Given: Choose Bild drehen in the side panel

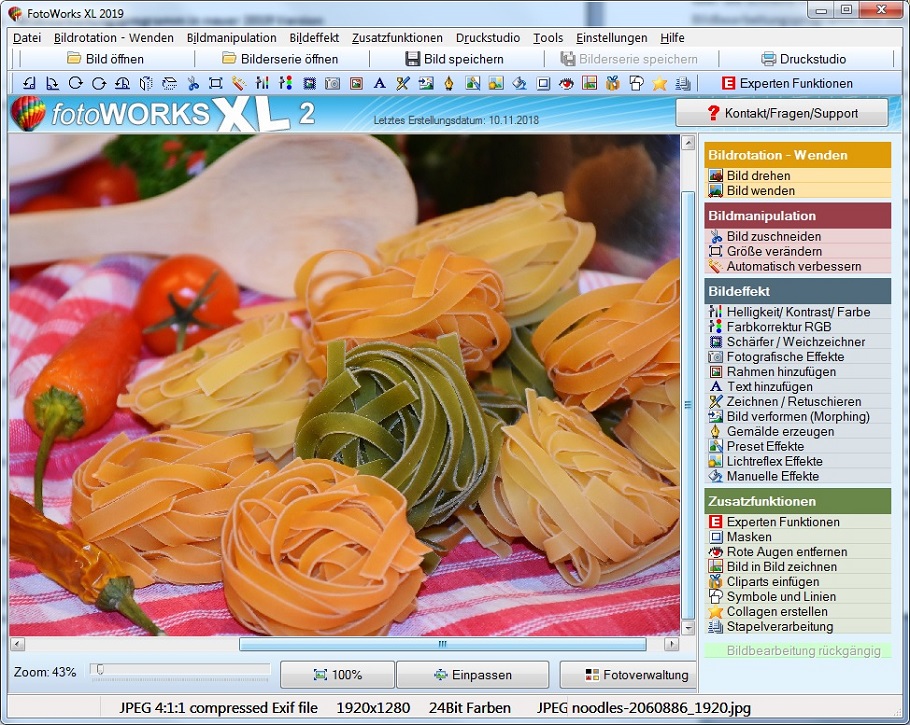Looking at the screenshot, I should click(x=758, y=176).
